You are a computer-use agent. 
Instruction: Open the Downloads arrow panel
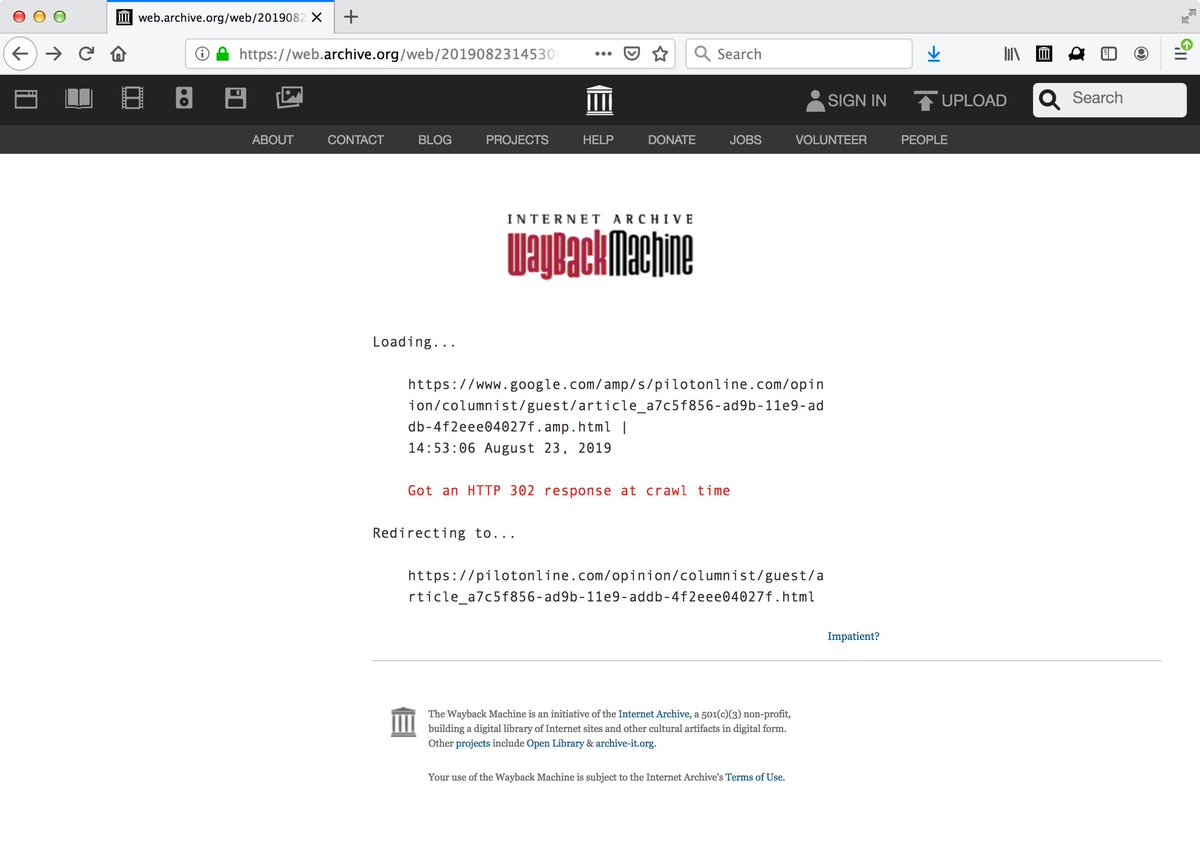(x=934, y=54)
